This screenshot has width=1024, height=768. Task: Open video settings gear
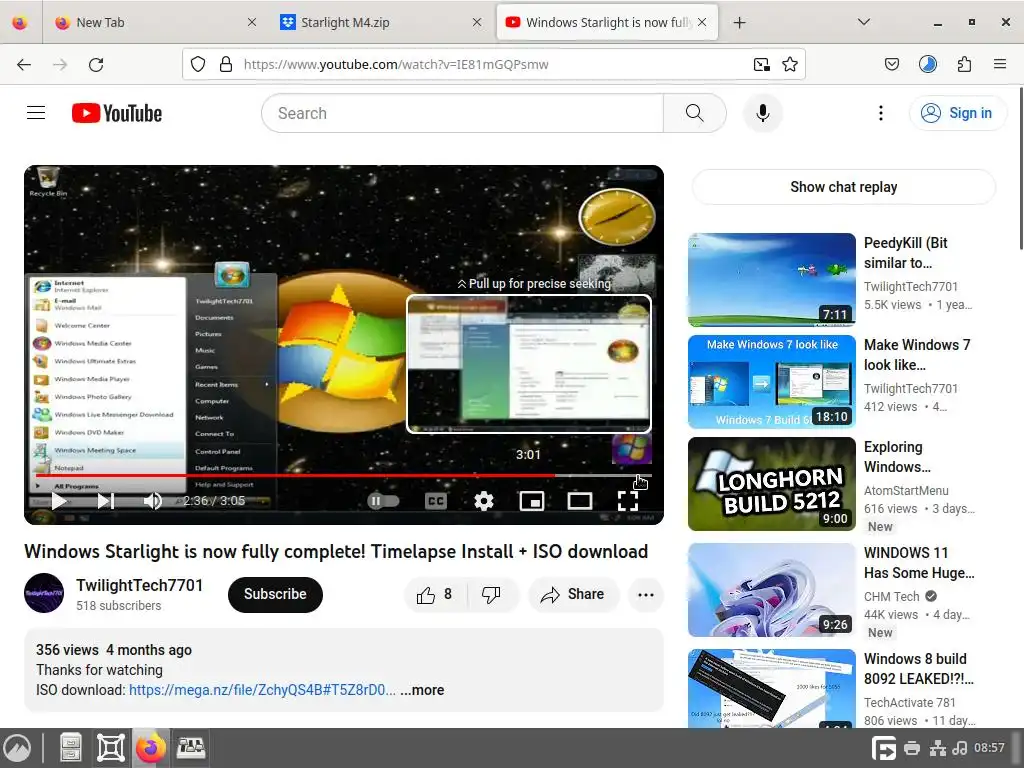tap(484, 501)
